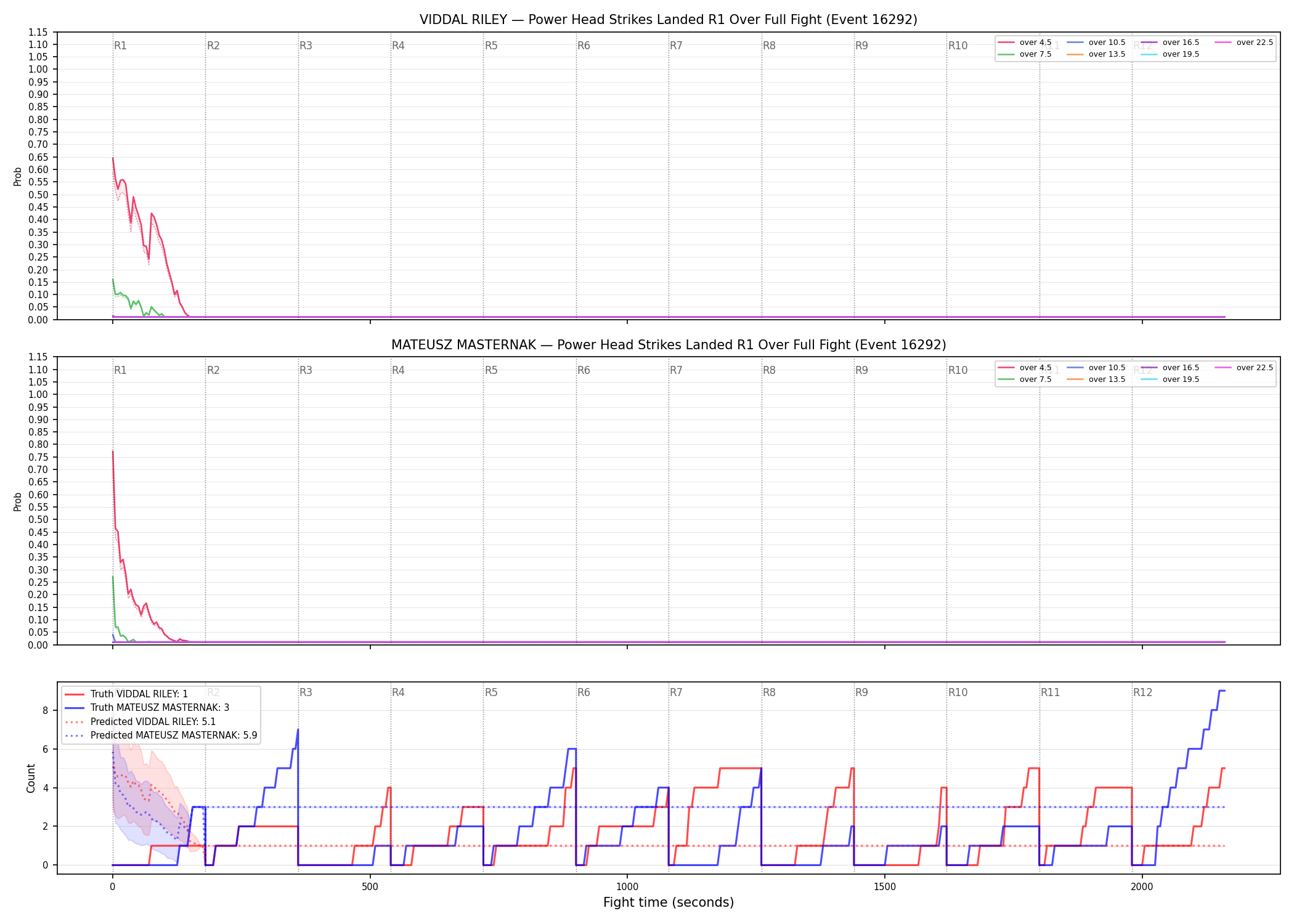Click the MATEUSZ MASTERNAK chart title
Viewport: 1294px width, 924px height.
tap(669, 345)
